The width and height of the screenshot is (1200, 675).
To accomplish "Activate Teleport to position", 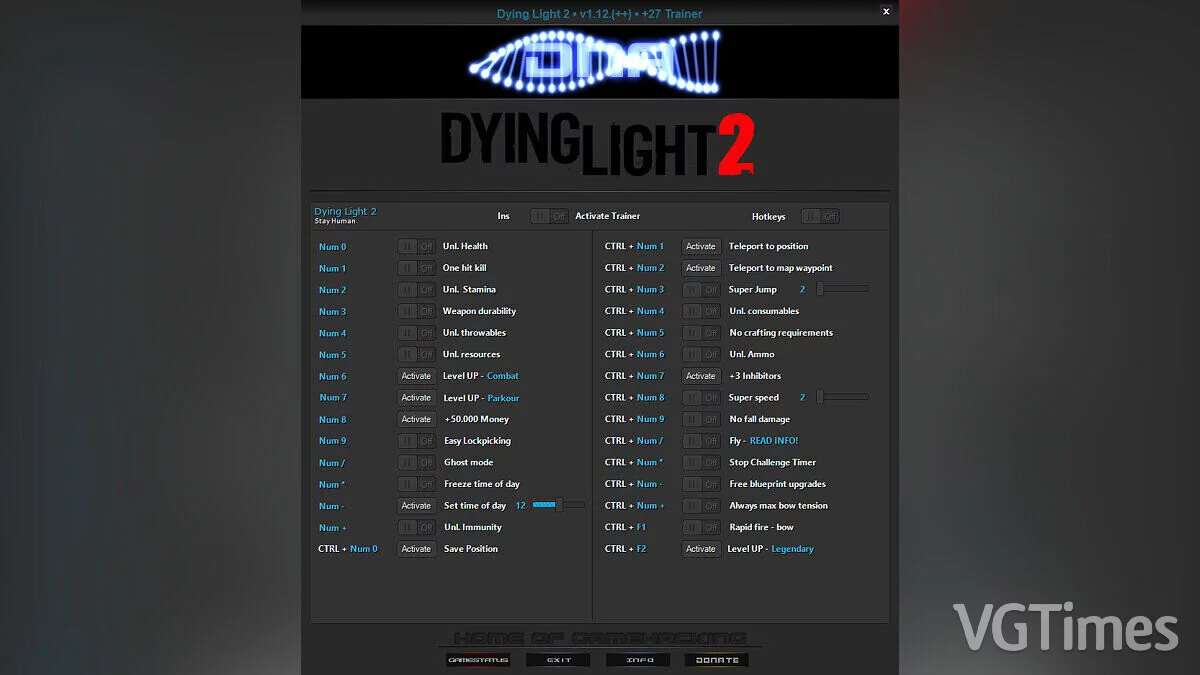I will point(701,246).
